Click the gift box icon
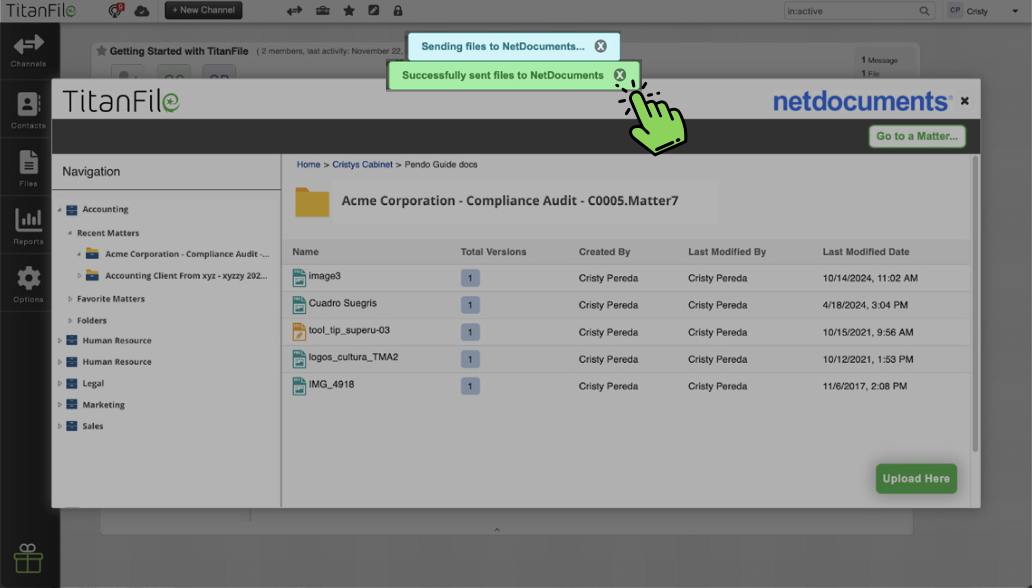The width and height of the screenshot is (1034, 588). tap(28, 558)
